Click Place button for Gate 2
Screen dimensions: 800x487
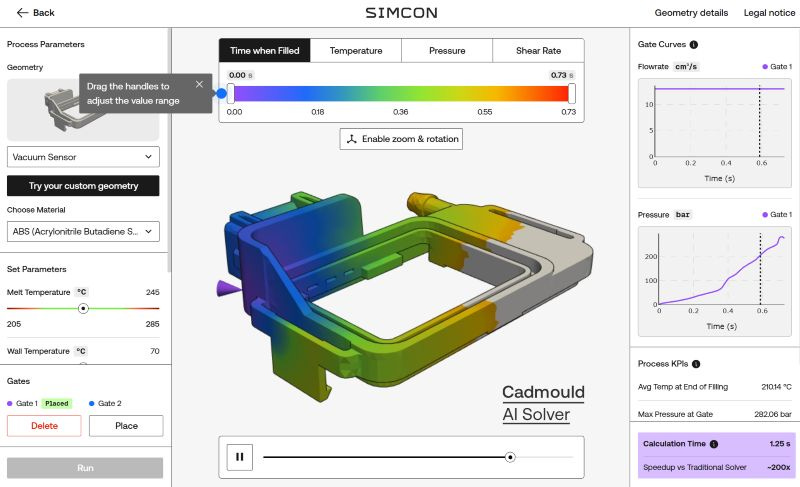126,426
